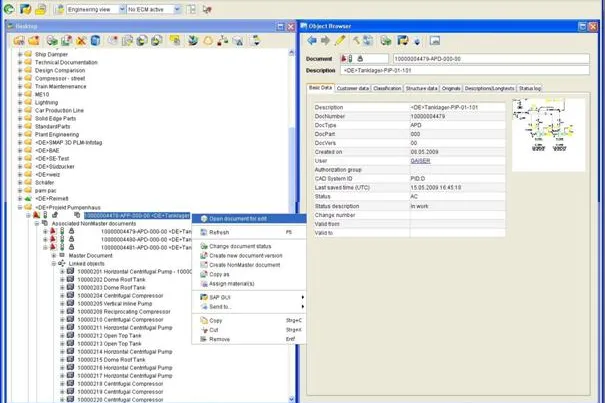Click the last icon in the top toolbar

[207, 9]
